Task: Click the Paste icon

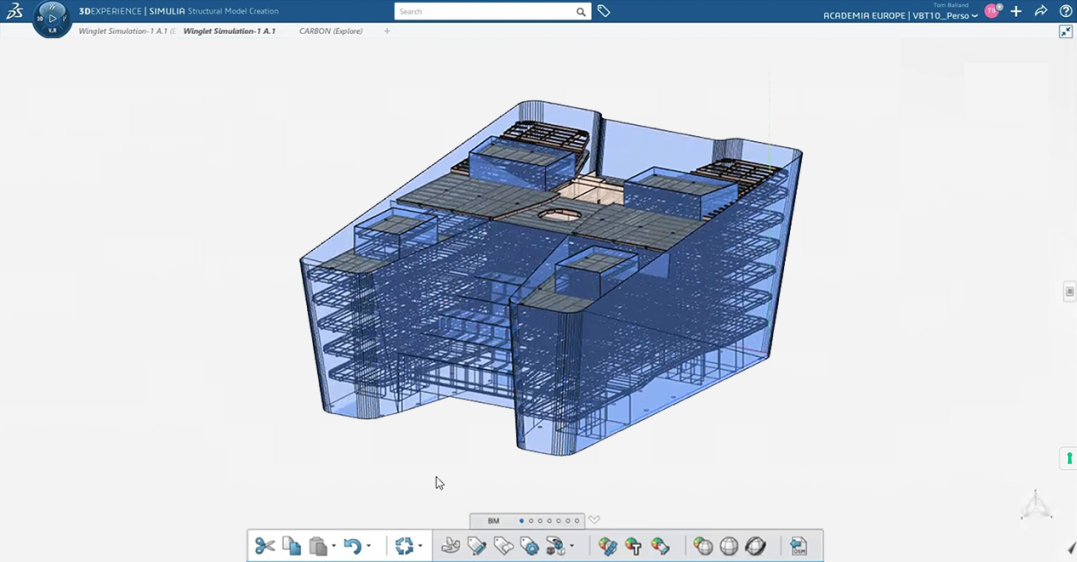Action: point(317,546)
